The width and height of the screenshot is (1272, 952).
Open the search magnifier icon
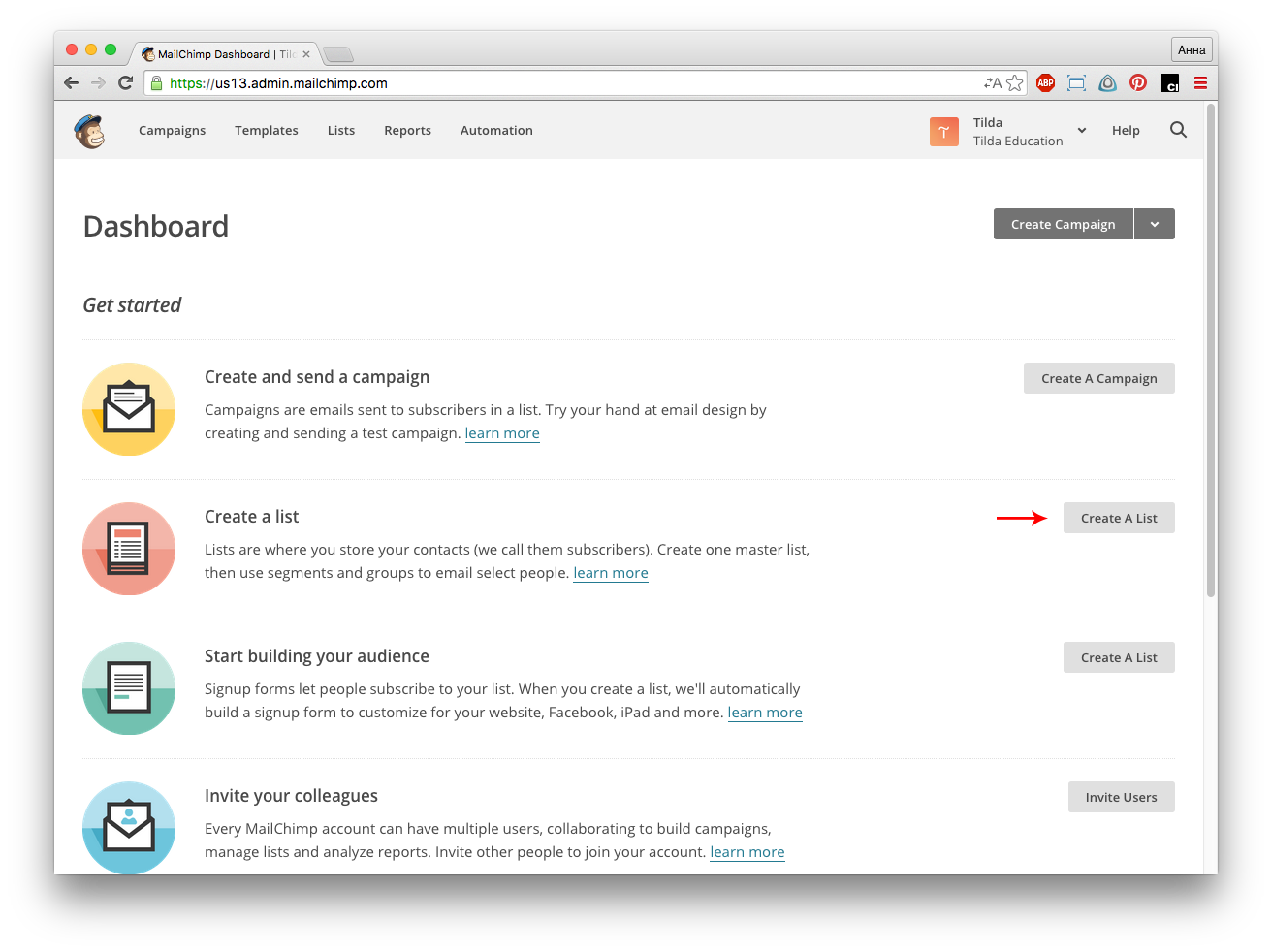coord(1178,130)
